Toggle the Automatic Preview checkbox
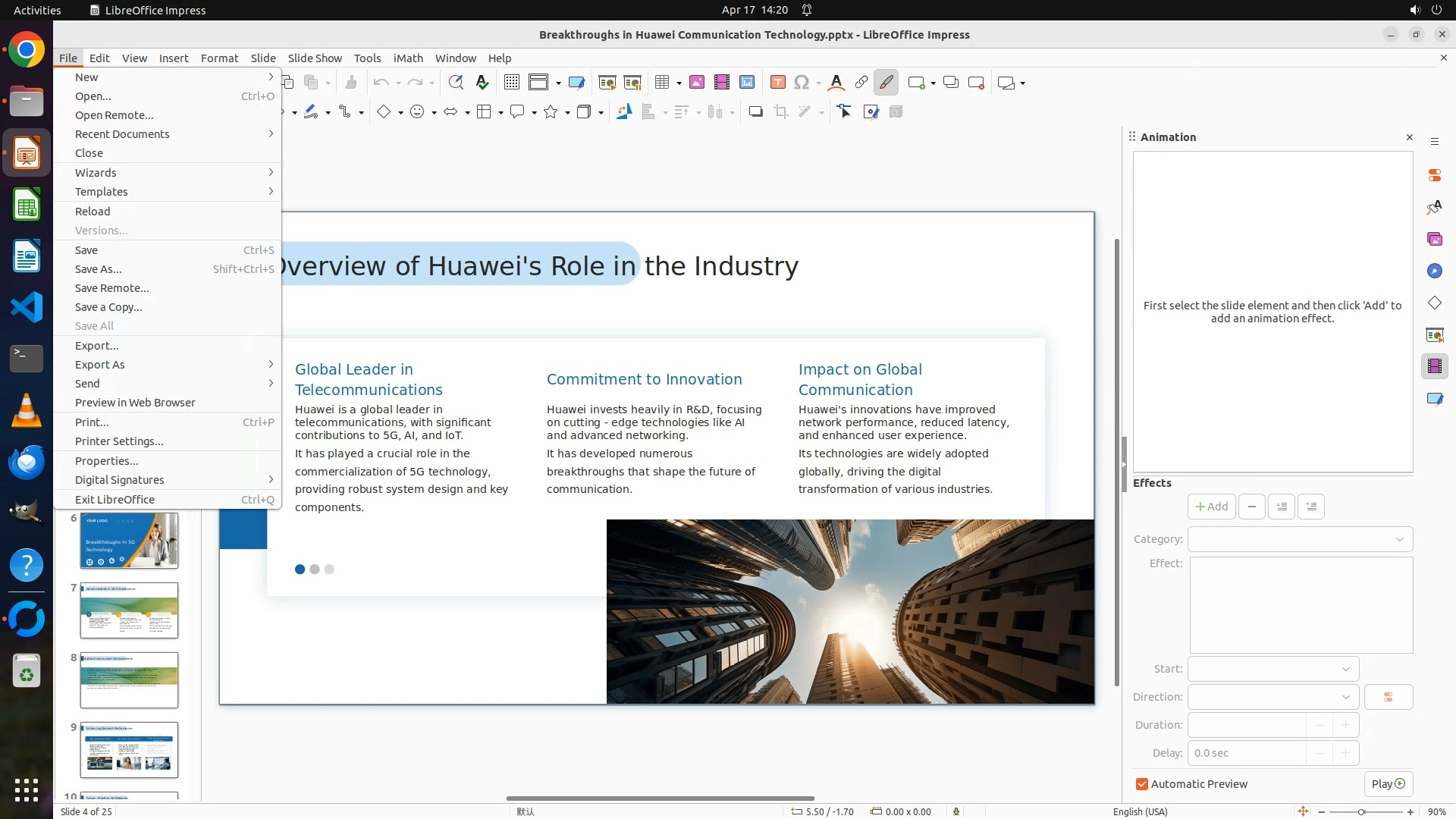1456x819 pixels. coord(1142,784)
